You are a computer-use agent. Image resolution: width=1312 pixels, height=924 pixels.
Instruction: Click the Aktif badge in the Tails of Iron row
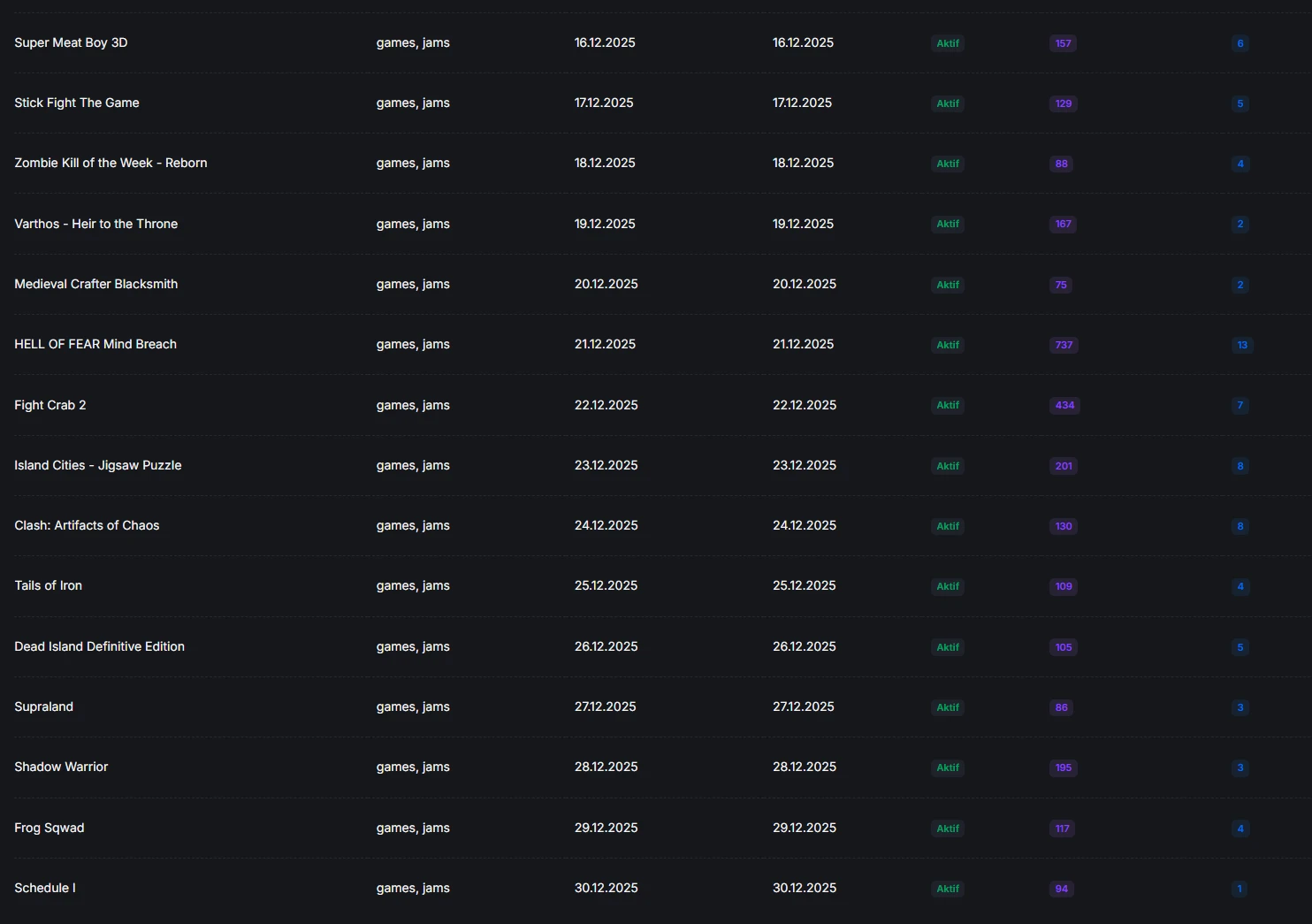pos(948,586)
